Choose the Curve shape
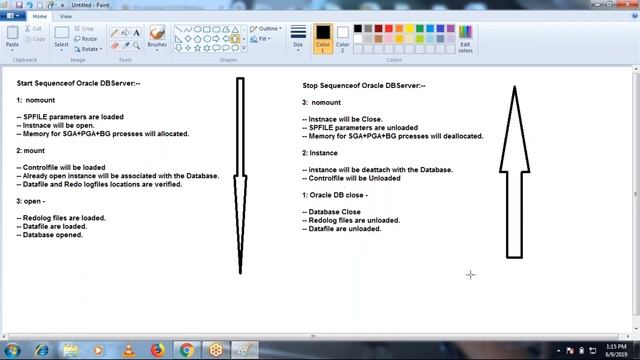Viewport: 640px width, 360px height. click(x=188, y=29)
